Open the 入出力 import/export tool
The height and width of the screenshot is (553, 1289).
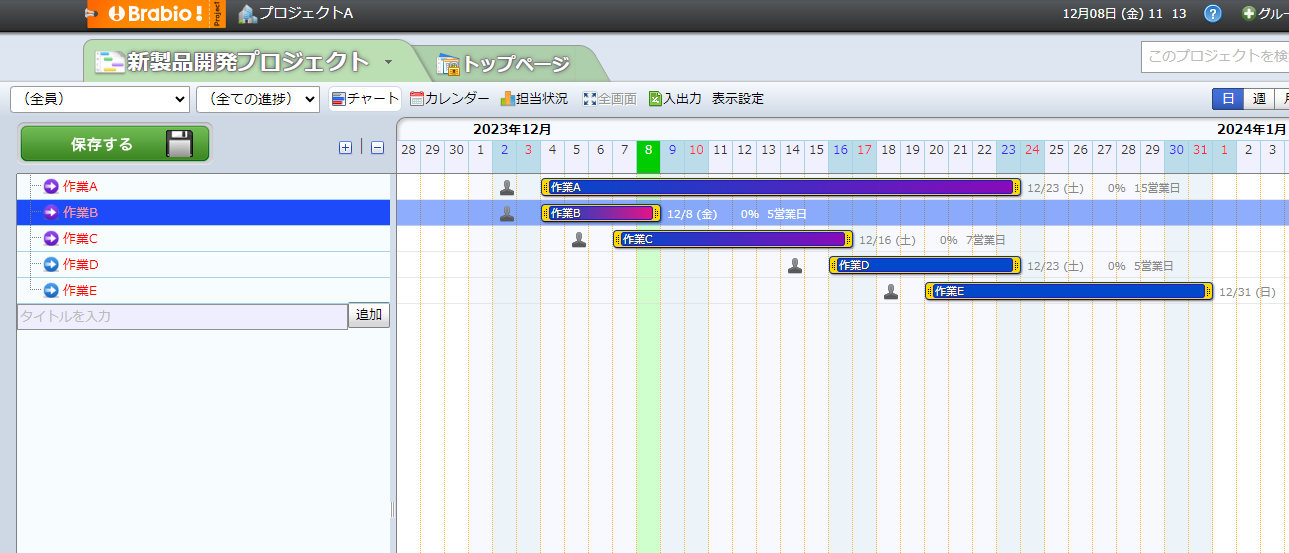(x=675, y=99)
